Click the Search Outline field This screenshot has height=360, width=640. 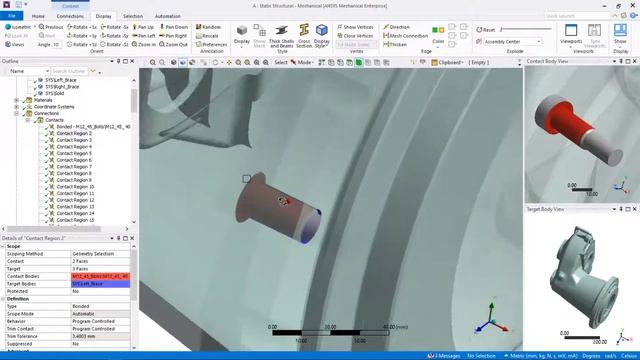tap(69, 71)
